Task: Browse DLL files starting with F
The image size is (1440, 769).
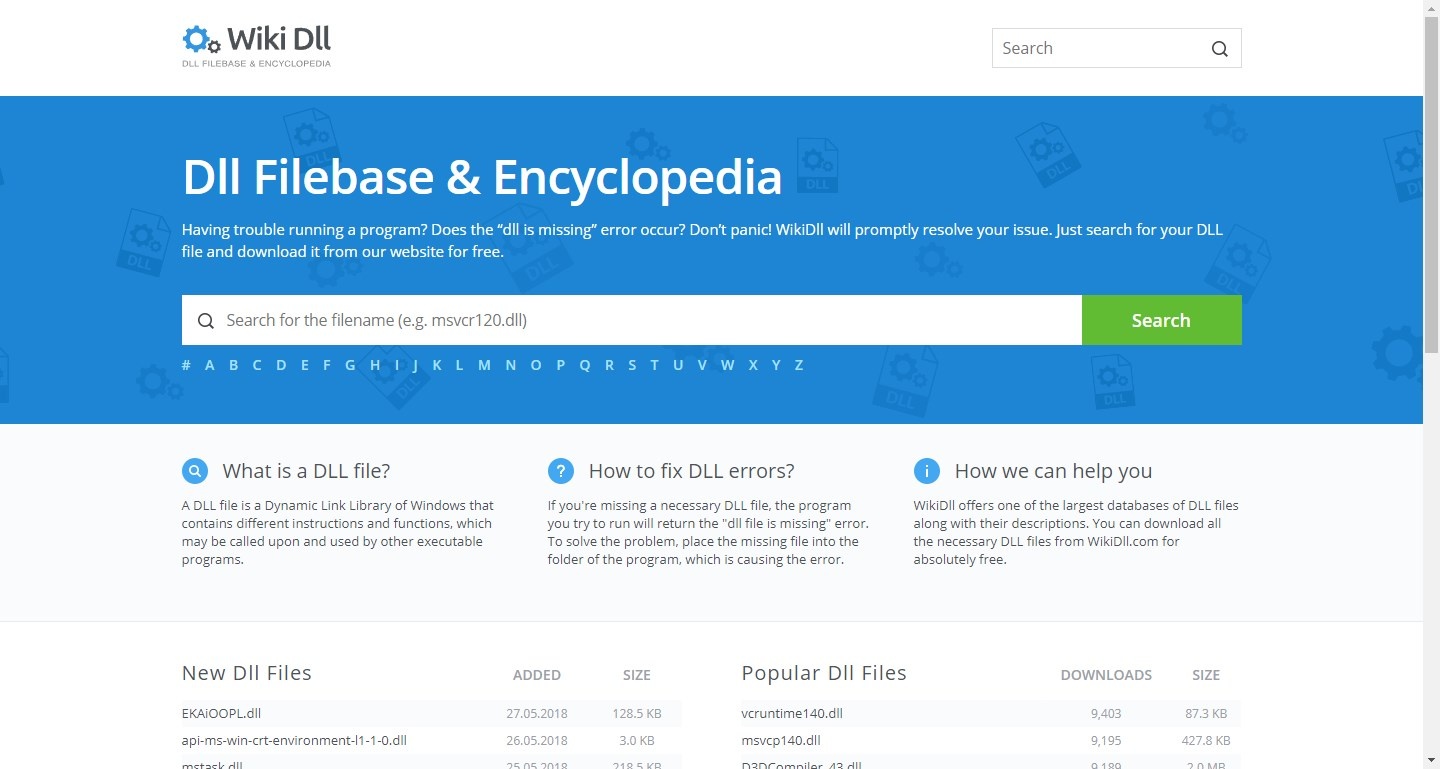Action: (x=327, y=365)
